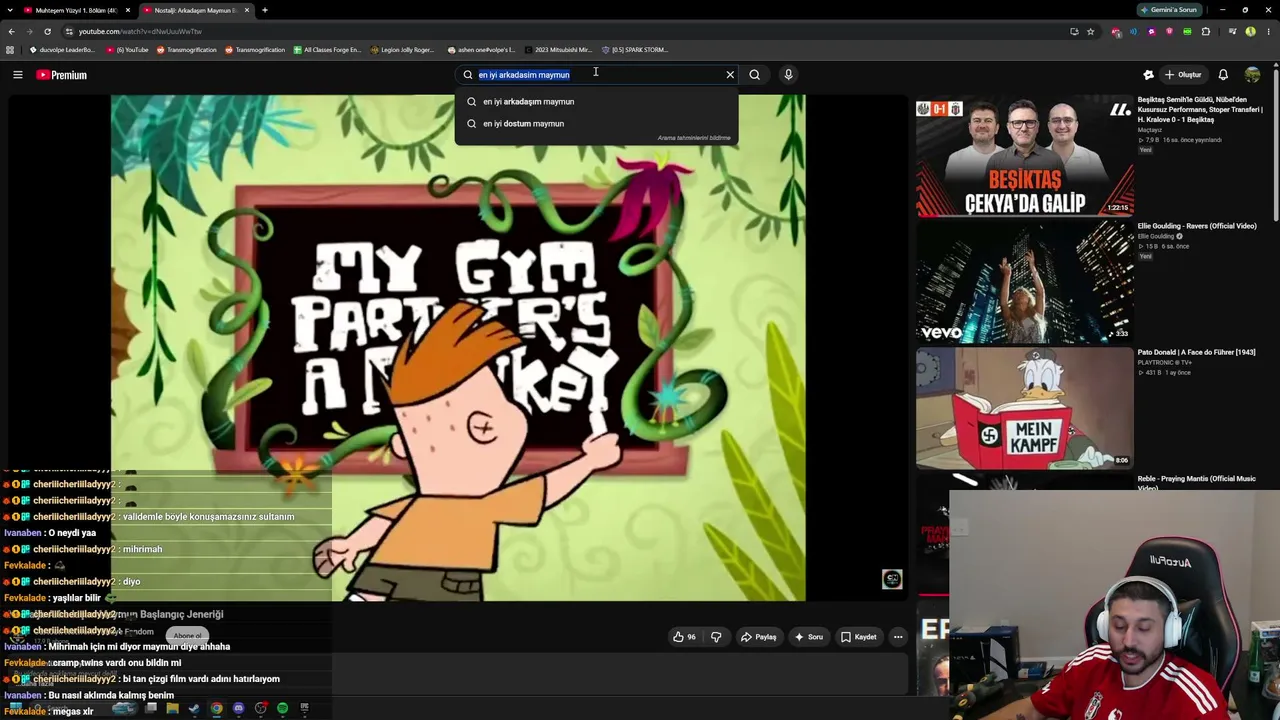Image resolution: width=1280 pixels, height=720 pixels.
Task: Go to YouTube Premium home logo
Action: pos(62,75)
